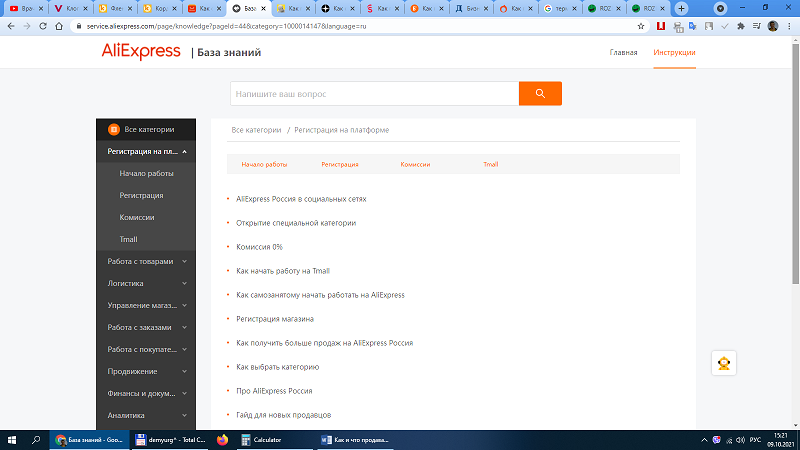The height and width of the screenshot is (450, 800).
Task: Click Все категории breadcrumb link
Action: (256, 130)
